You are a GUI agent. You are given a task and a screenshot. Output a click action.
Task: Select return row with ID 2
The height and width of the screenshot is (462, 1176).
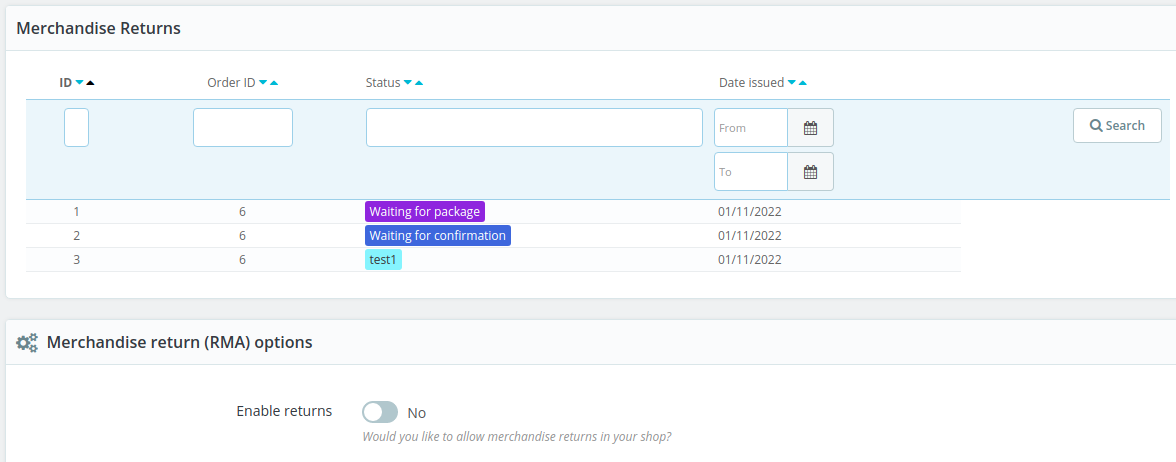click(x=494, y=236)
